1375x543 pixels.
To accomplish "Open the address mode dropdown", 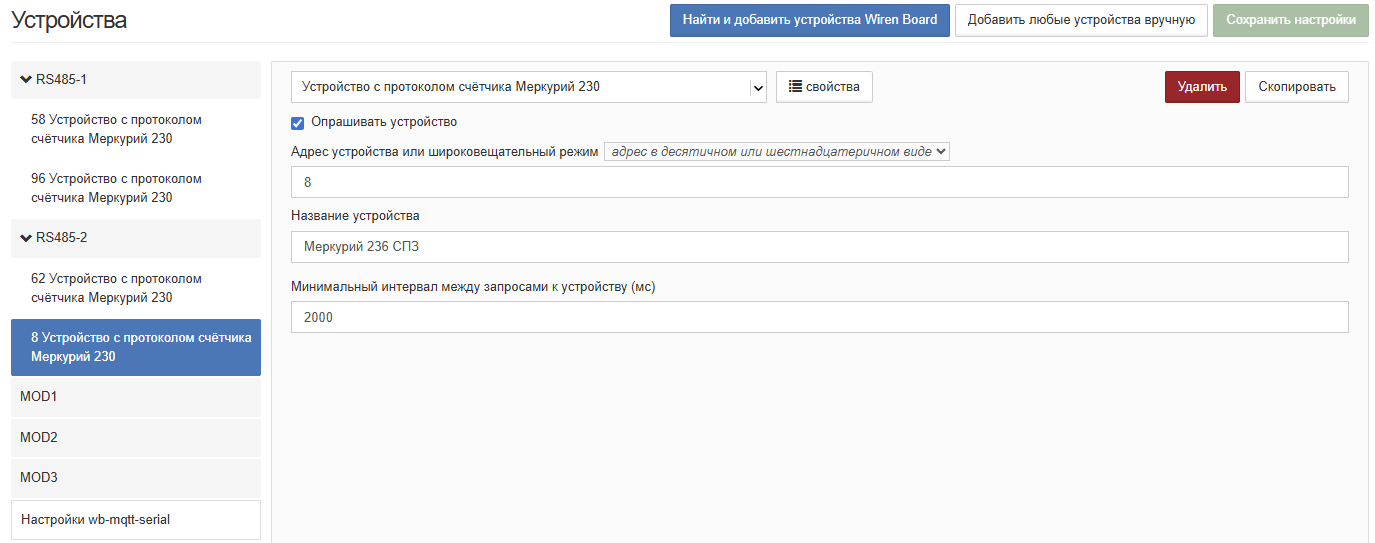I will pyautogui.click(x=776, y=152).
